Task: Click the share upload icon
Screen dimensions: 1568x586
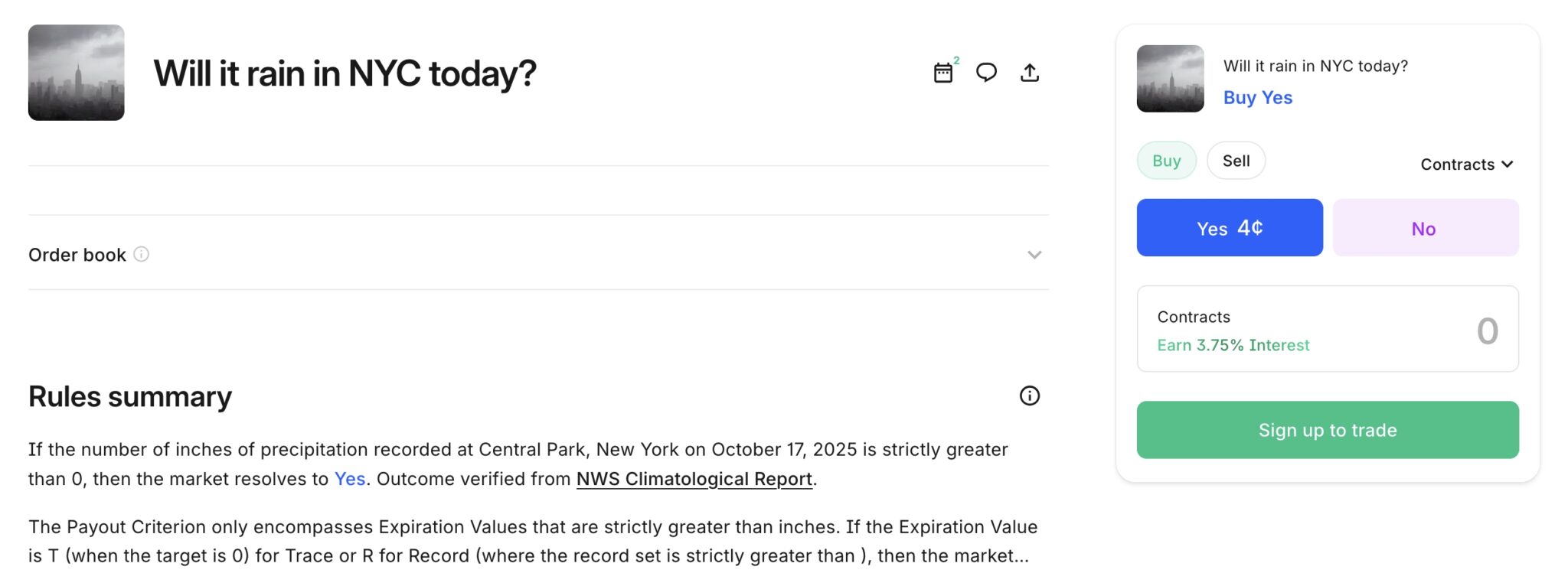Action: (1030, 73)
